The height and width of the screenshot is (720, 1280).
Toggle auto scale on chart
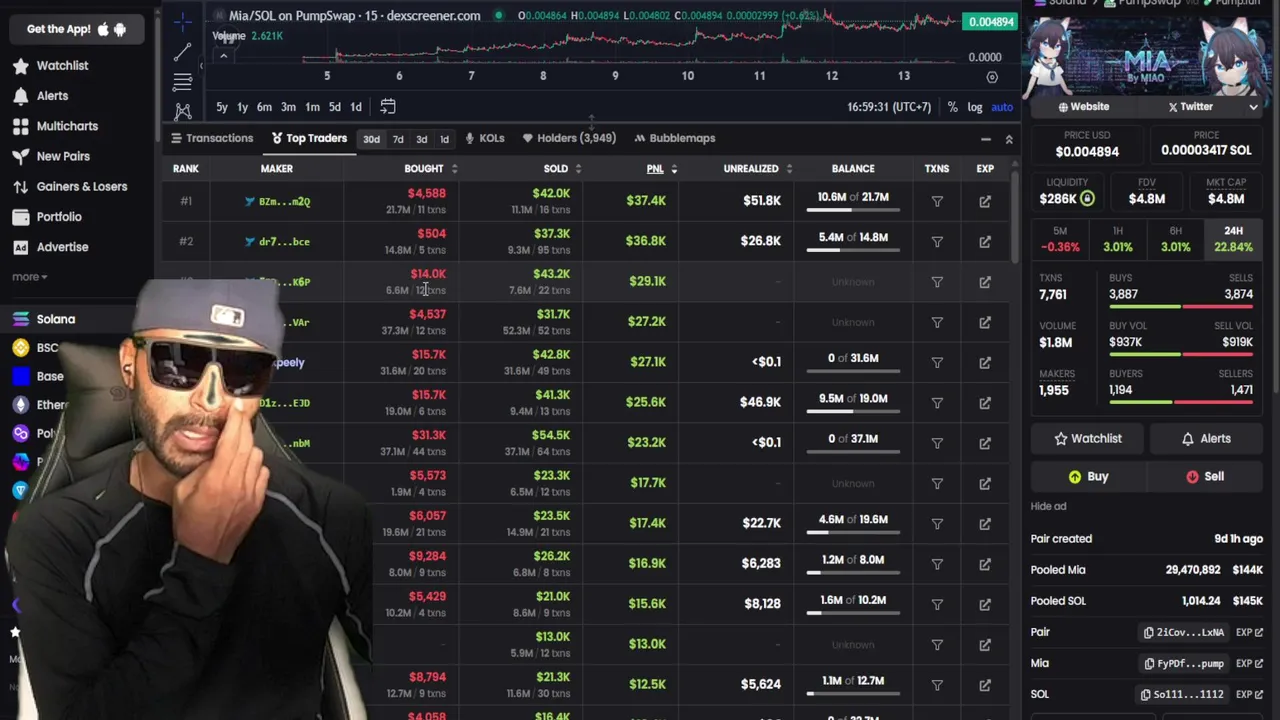pos(1002,107)
